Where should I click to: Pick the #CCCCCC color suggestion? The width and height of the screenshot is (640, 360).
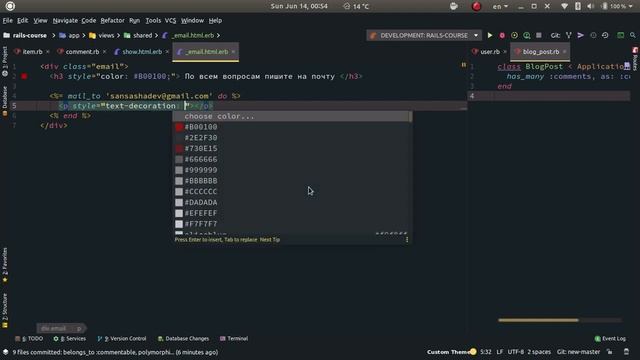click(291, 191)
